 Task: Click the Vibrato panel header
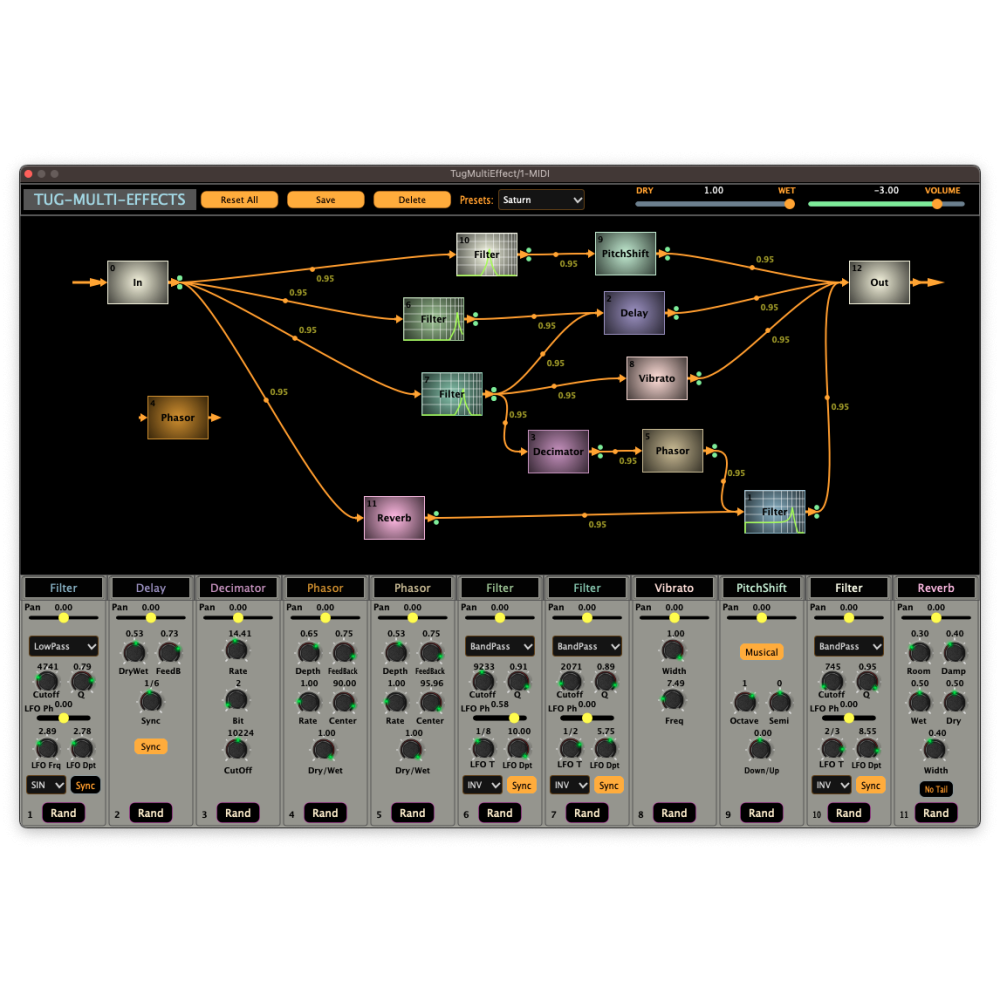674,588
